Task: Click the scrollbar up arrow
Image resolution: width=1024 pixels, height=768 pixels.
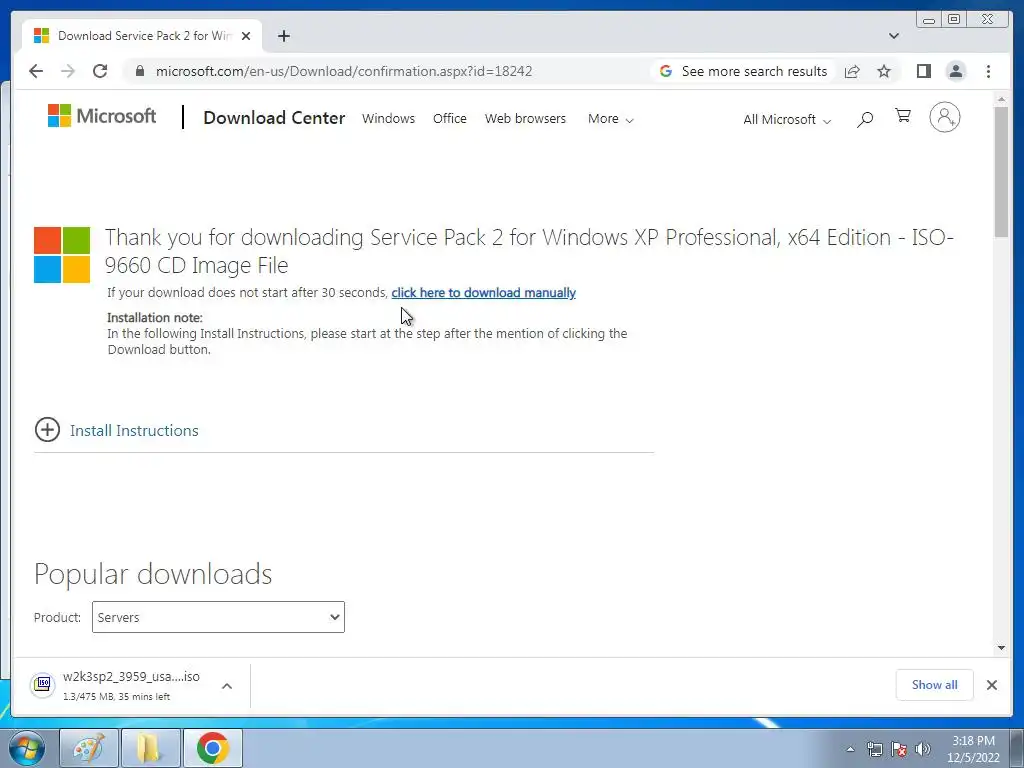Action: (1001, 99)
